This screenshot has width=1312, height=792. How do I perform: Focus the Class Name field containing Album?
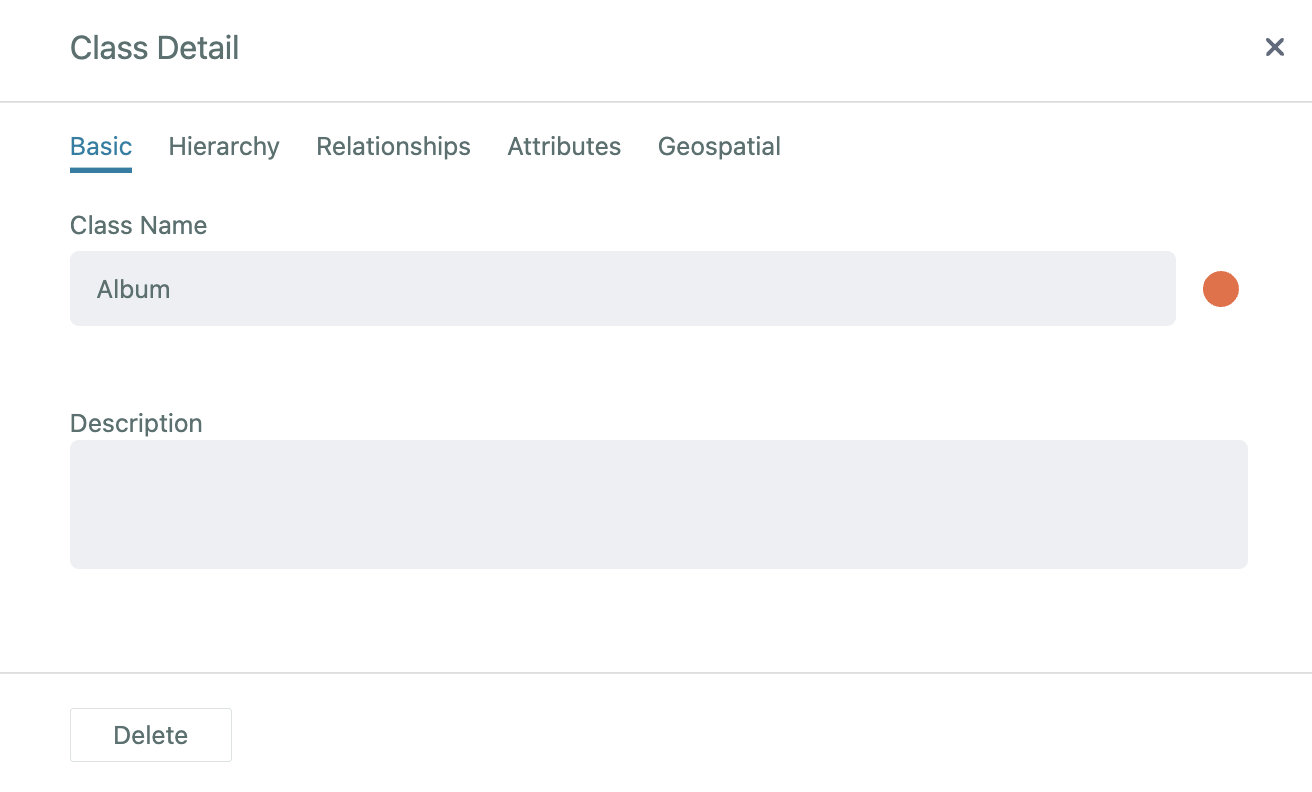622,288
